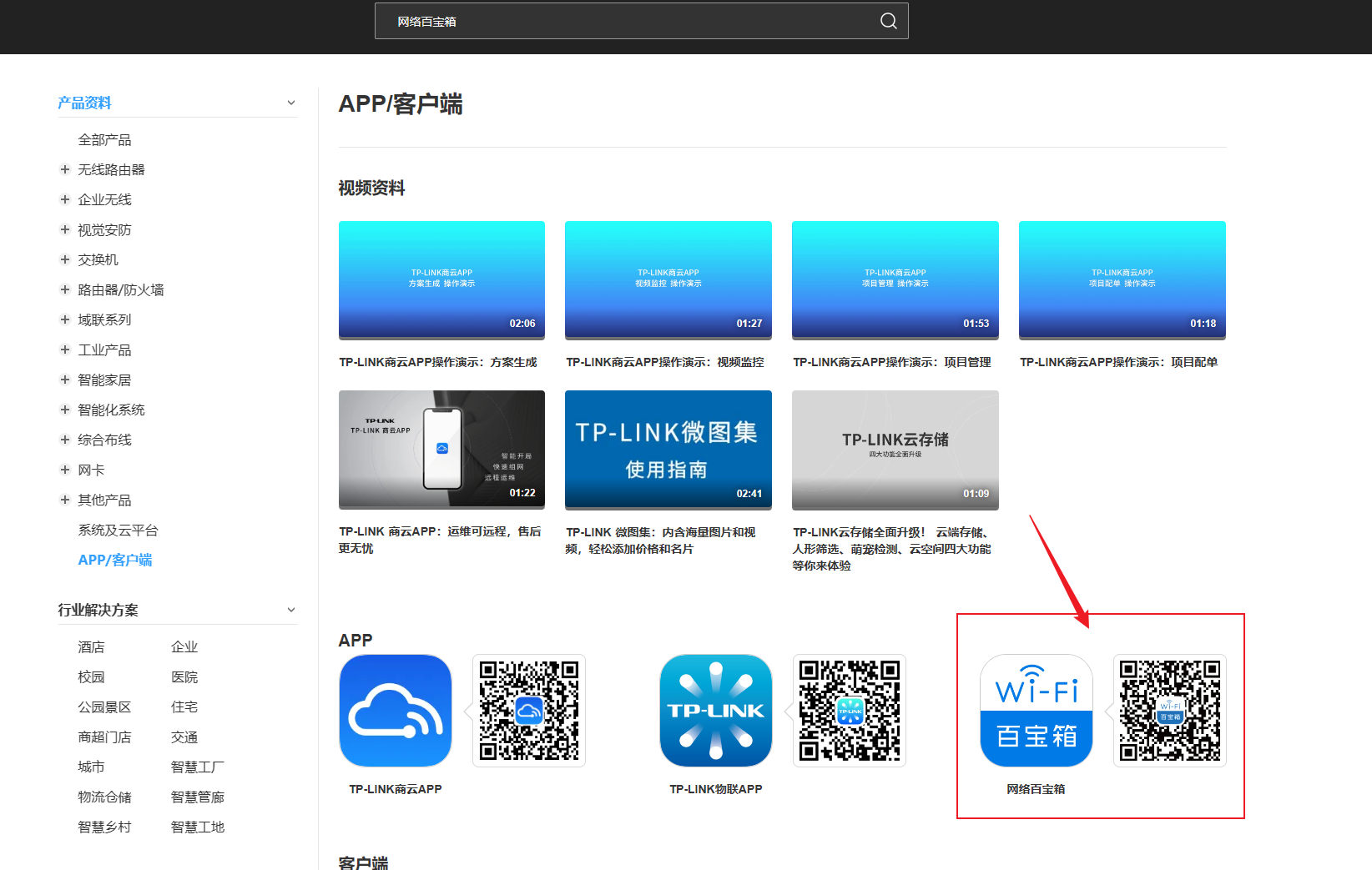This screenshot has width=1372, height=870.
Task: Select 系统及云平台 in sidebar
Action: pos(118,530)
